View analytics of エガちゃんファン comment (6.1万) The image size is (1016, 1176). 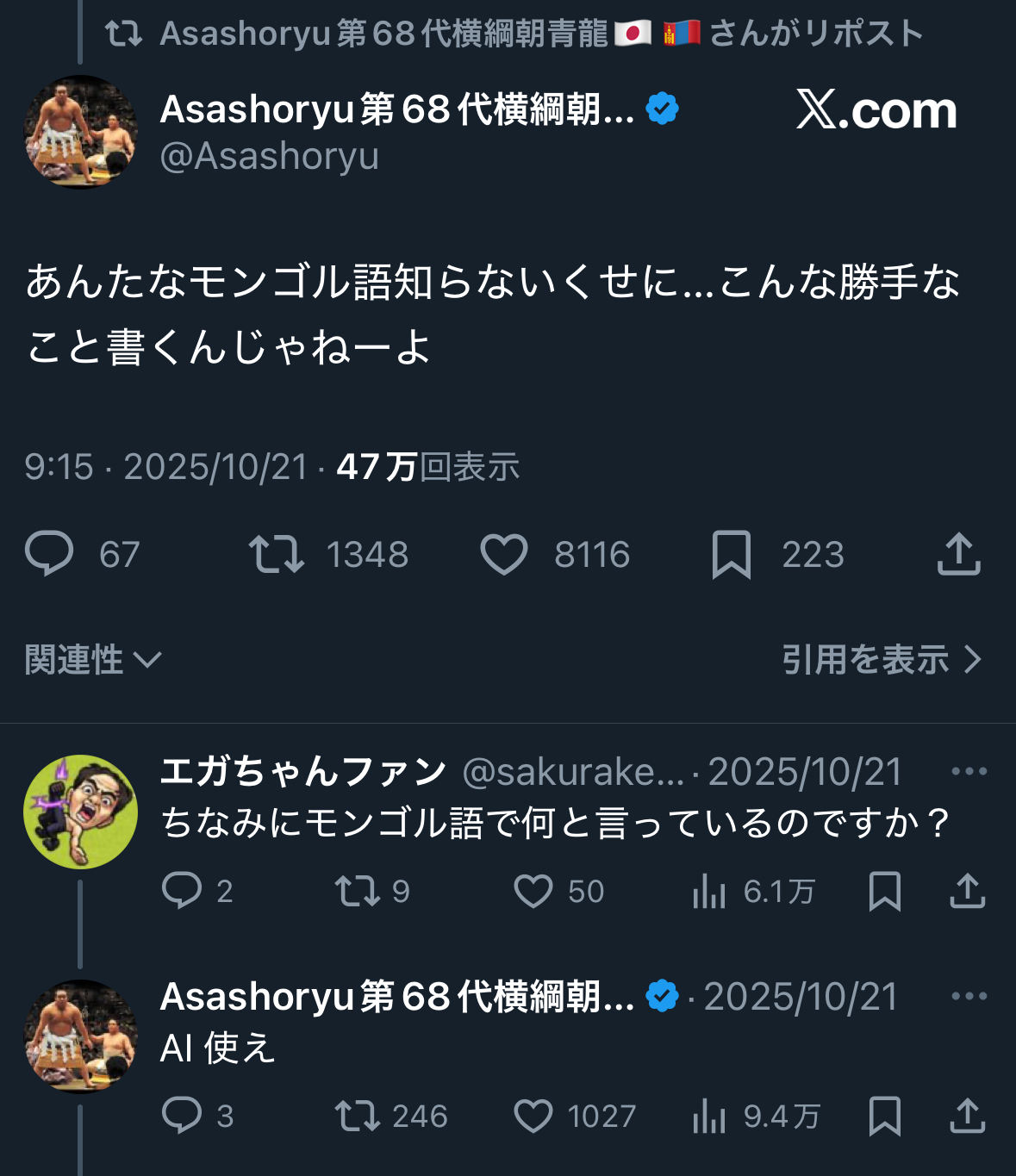709,891
